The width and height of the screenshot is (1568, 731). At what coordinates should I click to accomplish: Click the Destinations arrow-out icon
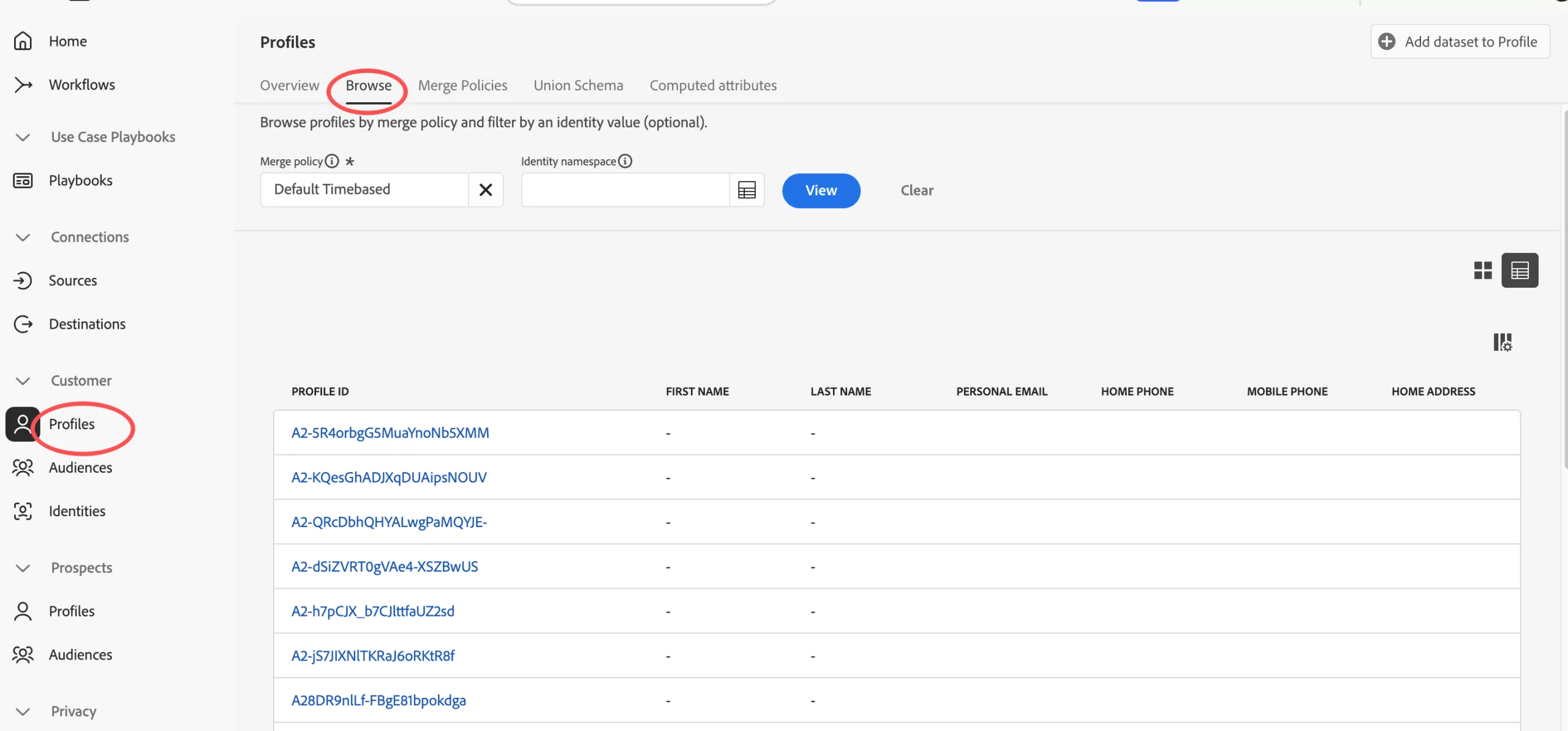(23, 324)
